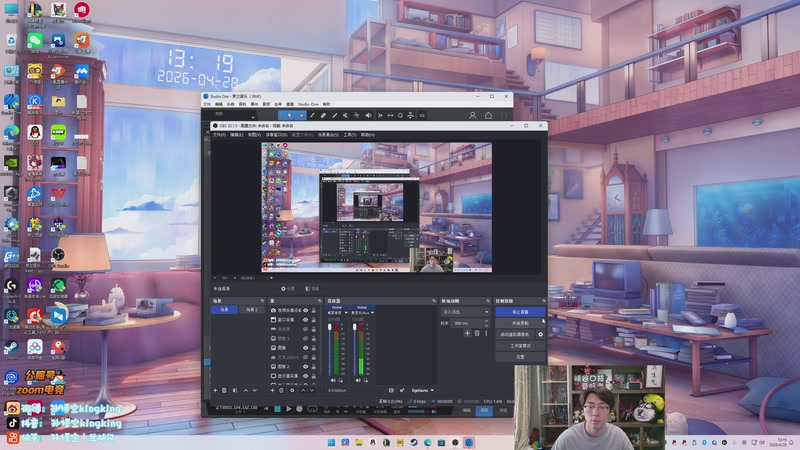Remove transition with the trash icon
Viewport: 800px width, 450px height.
[477, 334]
